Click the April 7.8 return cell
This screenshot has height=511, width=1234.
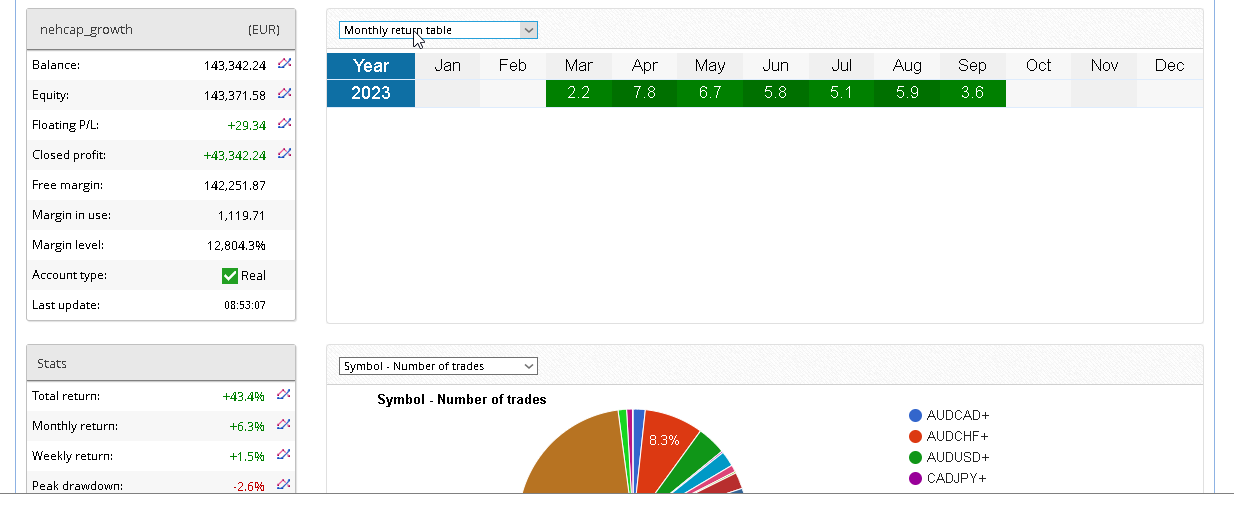pyautogui.click(x=644, y=93)
